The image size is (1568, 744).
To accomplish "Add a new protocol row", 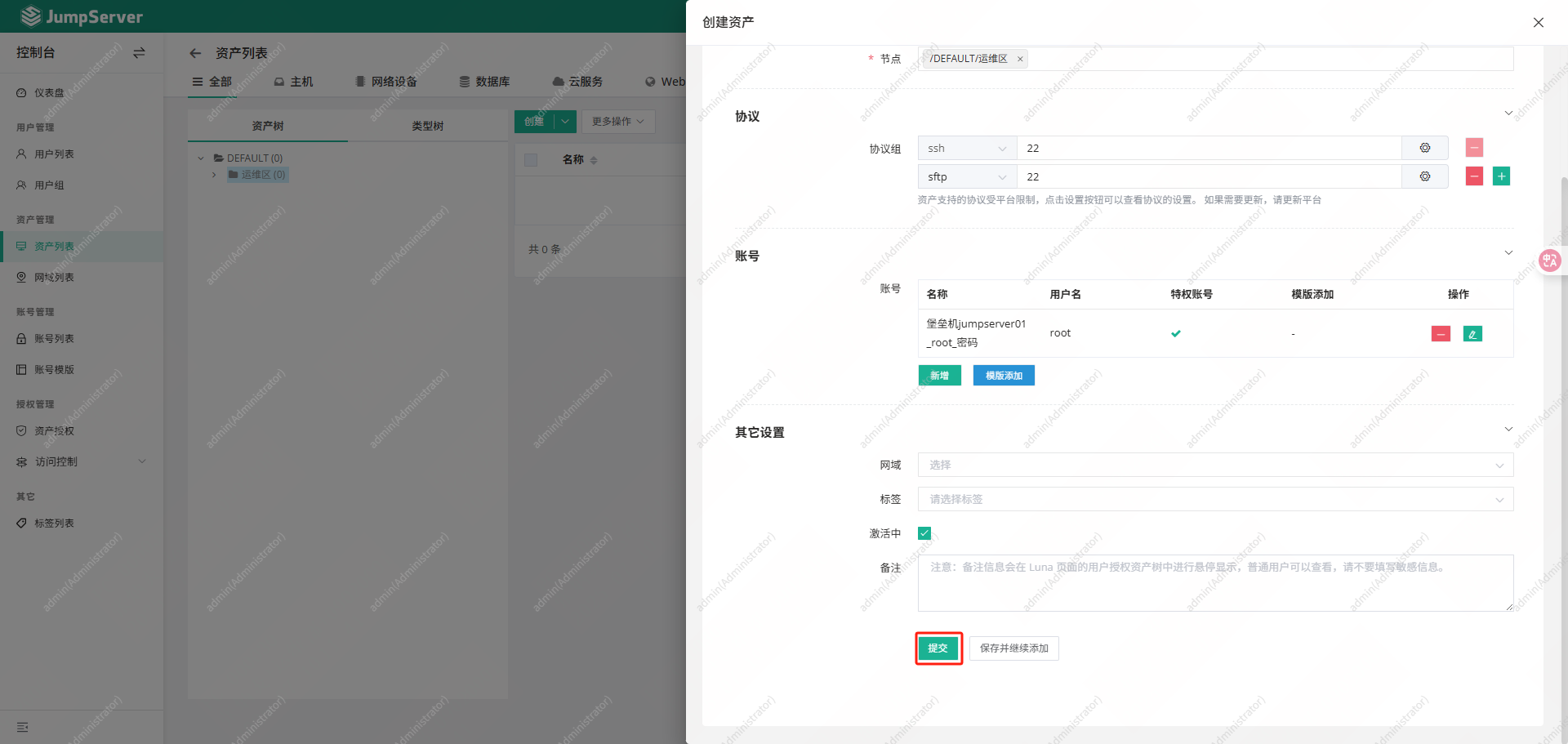I will click(x=1501, y=176).
